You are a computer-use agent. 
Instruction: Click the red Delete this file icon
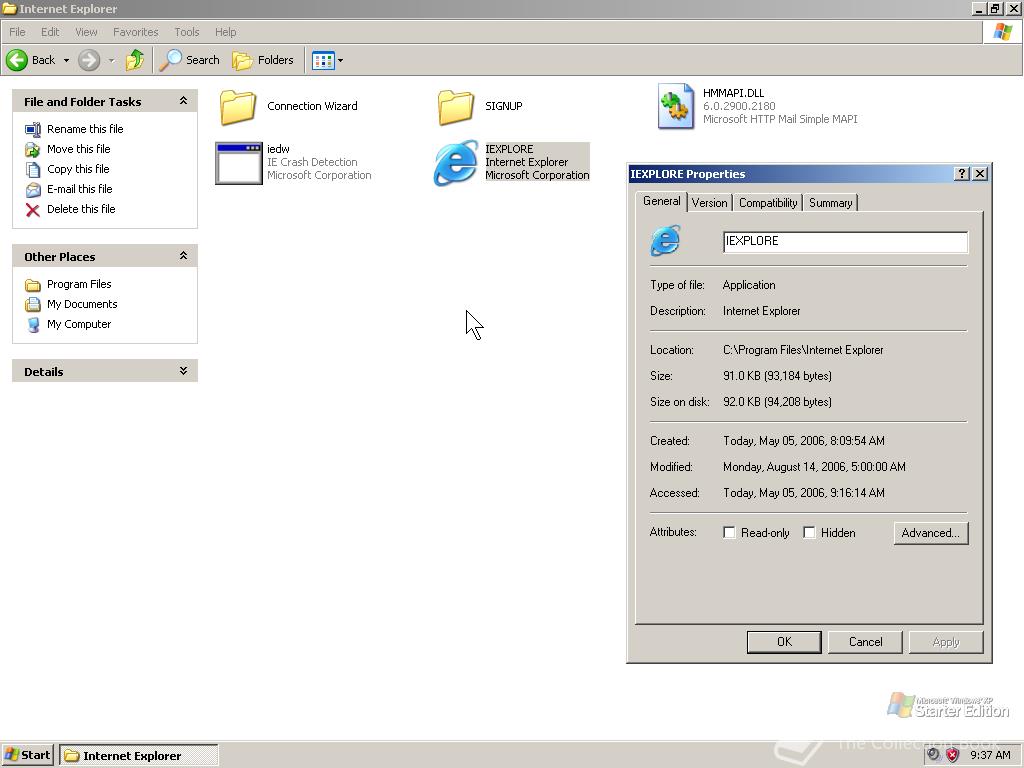click(33, 210)
